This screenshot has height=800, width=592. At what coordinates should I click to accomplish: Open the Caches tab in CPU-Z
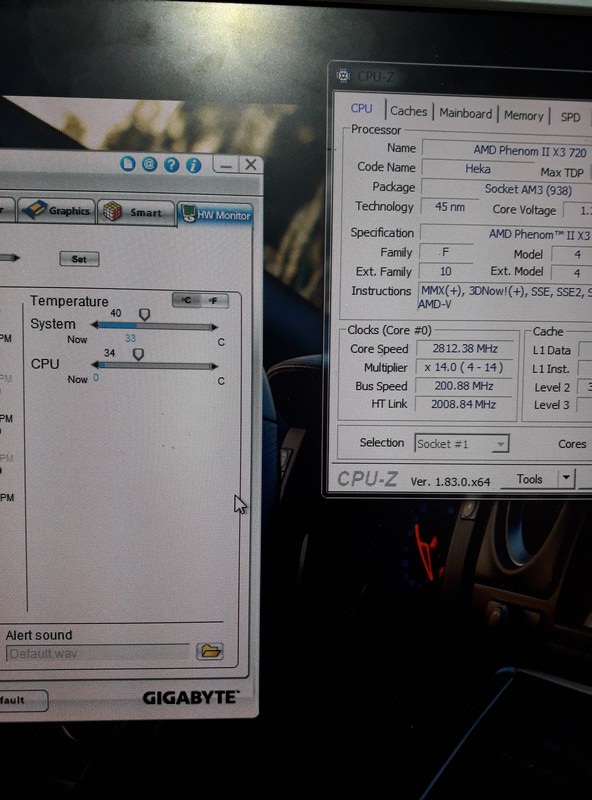tap(409, 111)
